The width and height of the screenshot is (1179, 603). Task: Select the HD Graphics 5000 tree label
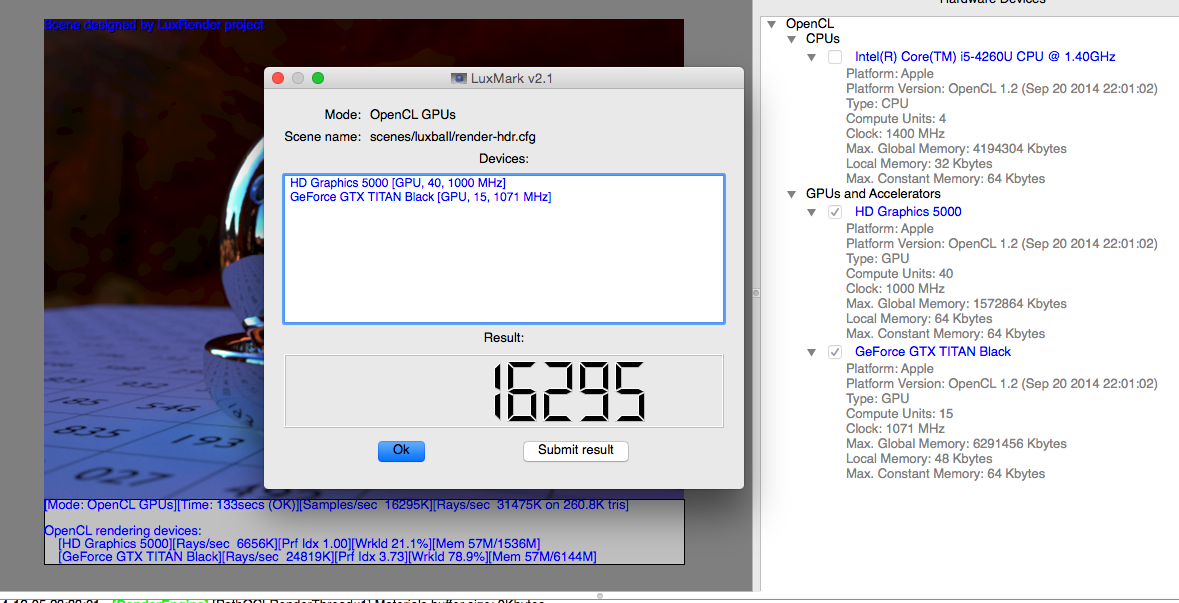[908, 211]
